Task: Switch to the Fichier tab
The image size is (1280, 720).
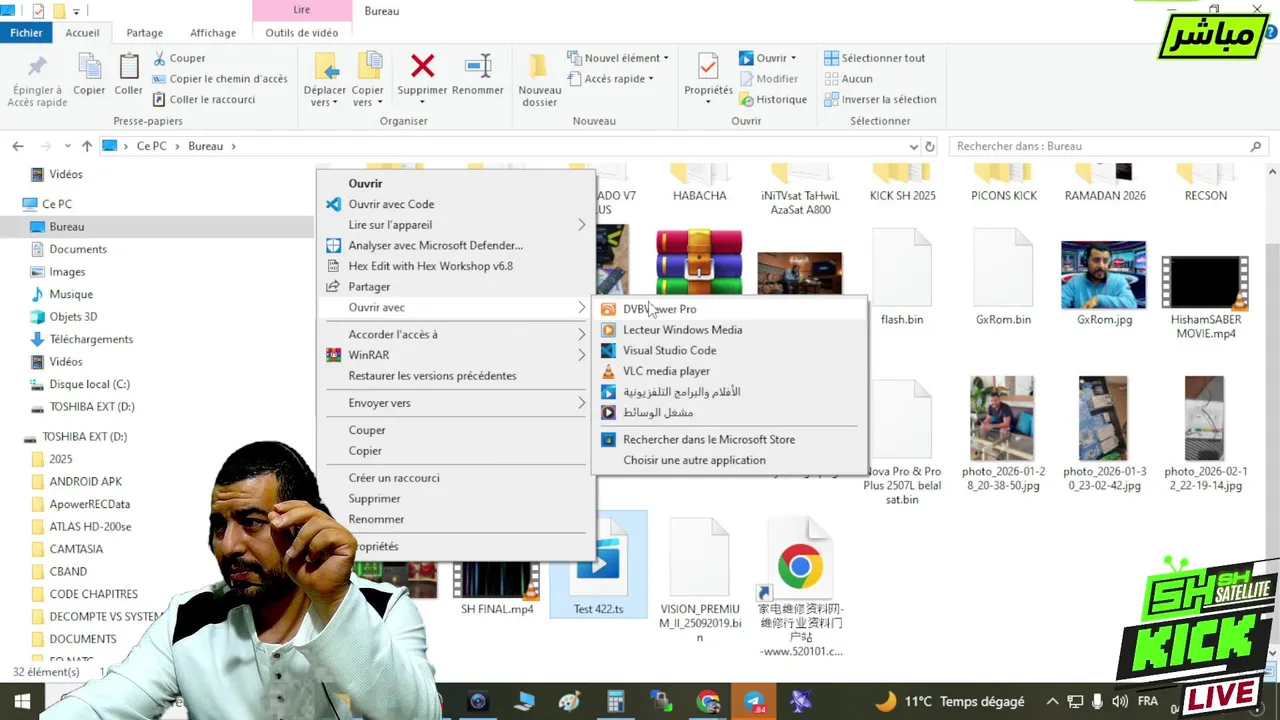Action: [x=26, y=33]
